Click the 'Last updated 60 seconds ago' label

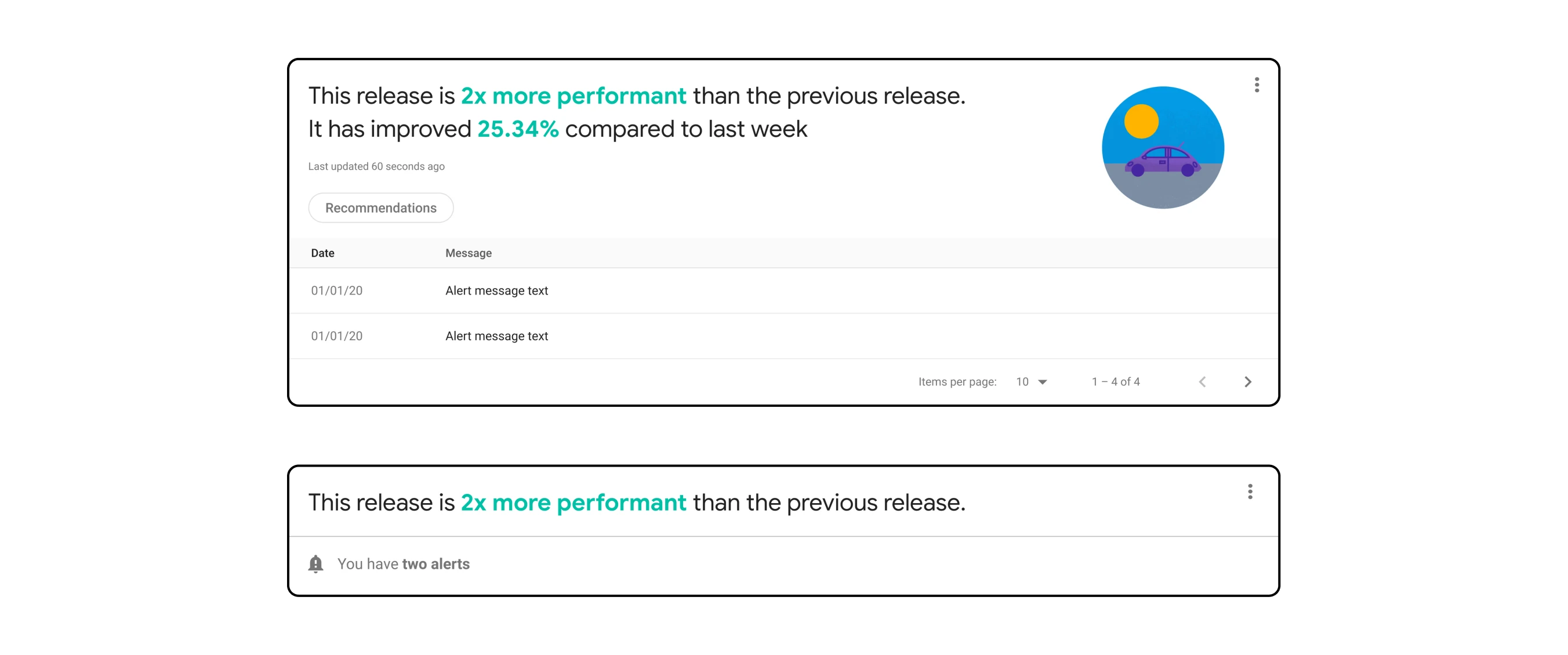tap(376, 166)
